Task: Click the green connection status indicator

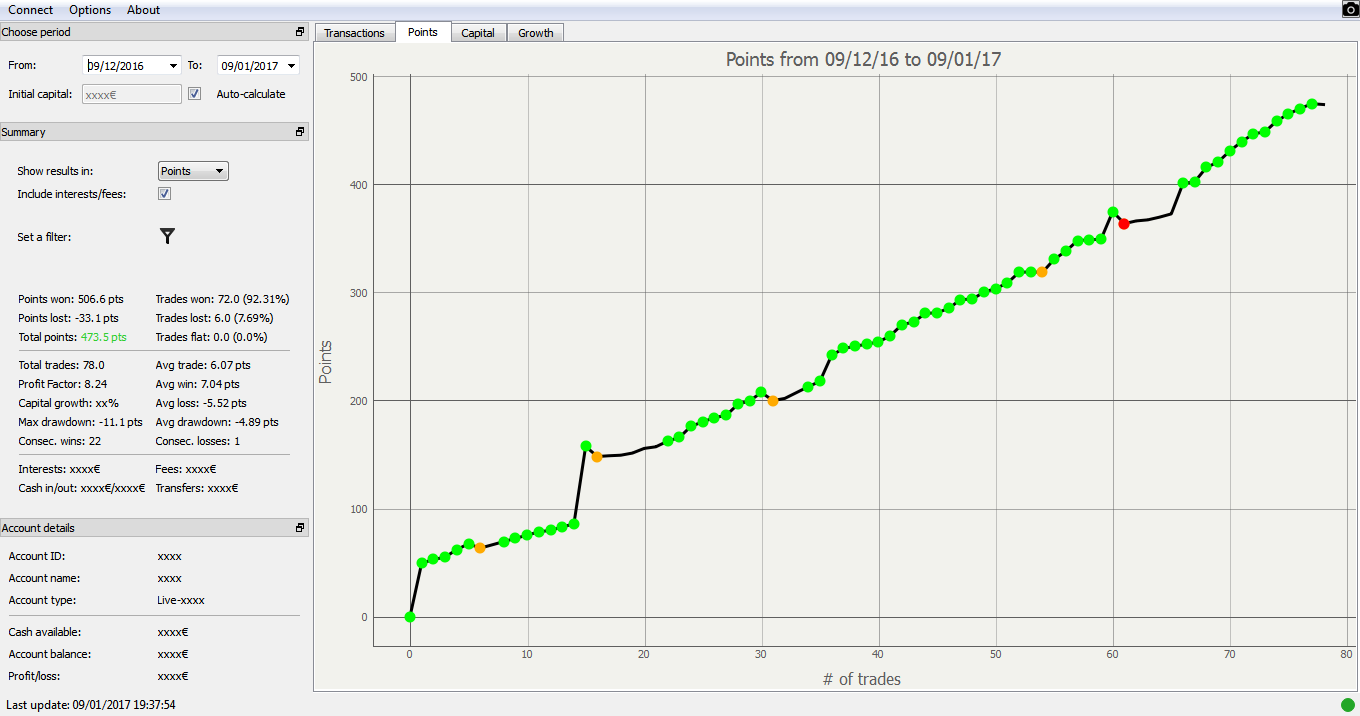Action: coord(1347,705)
